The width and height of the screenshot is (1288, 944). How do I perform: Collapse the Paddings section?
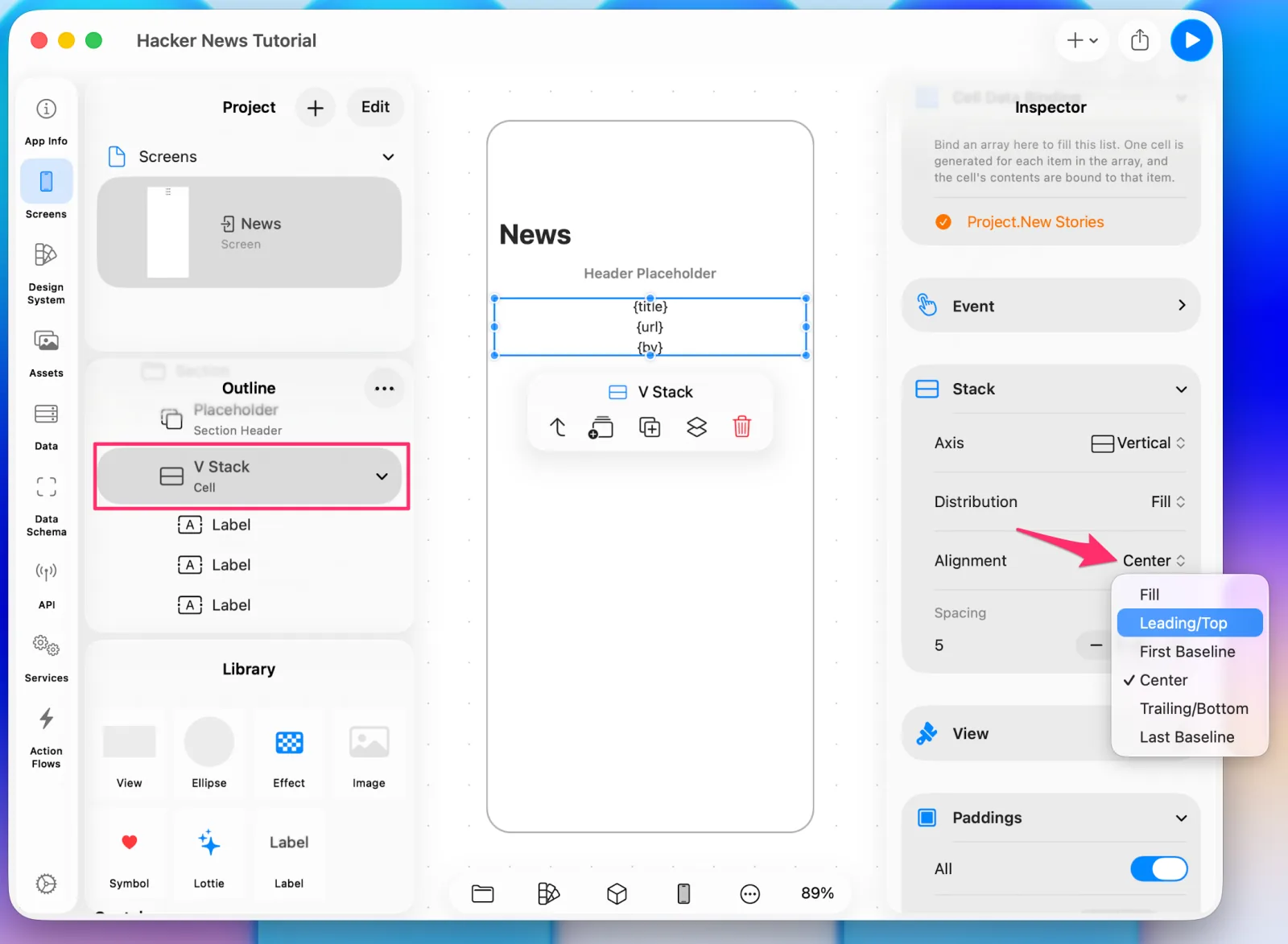point(1181,818)
